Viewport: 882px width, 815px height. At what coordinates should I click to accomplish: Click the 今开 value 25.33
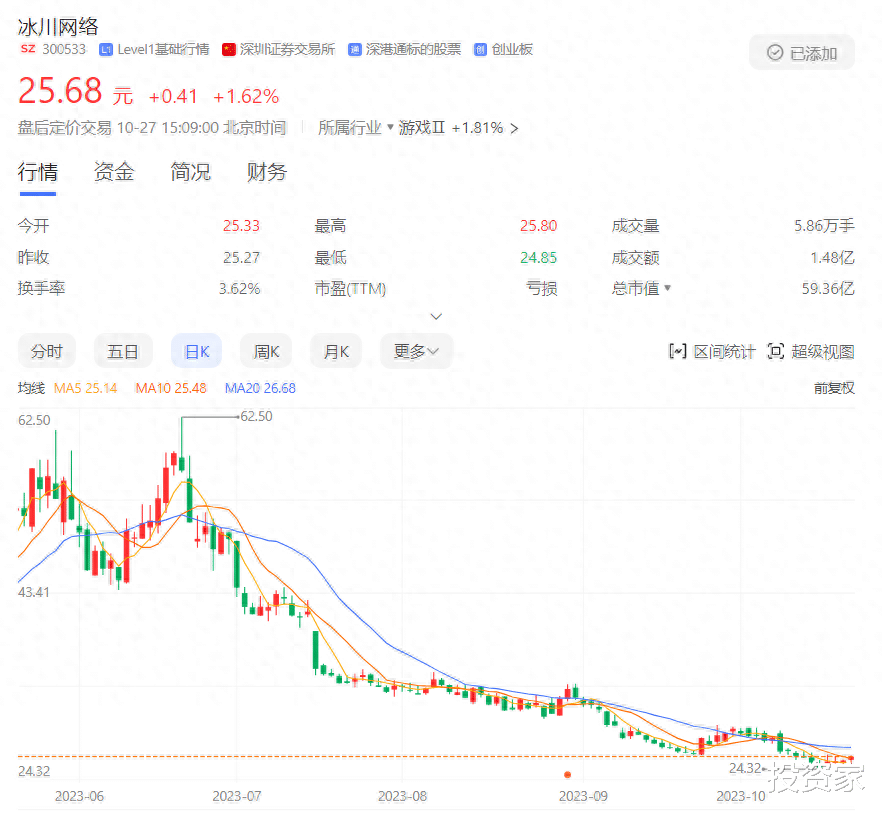click(x=241, y=226)
